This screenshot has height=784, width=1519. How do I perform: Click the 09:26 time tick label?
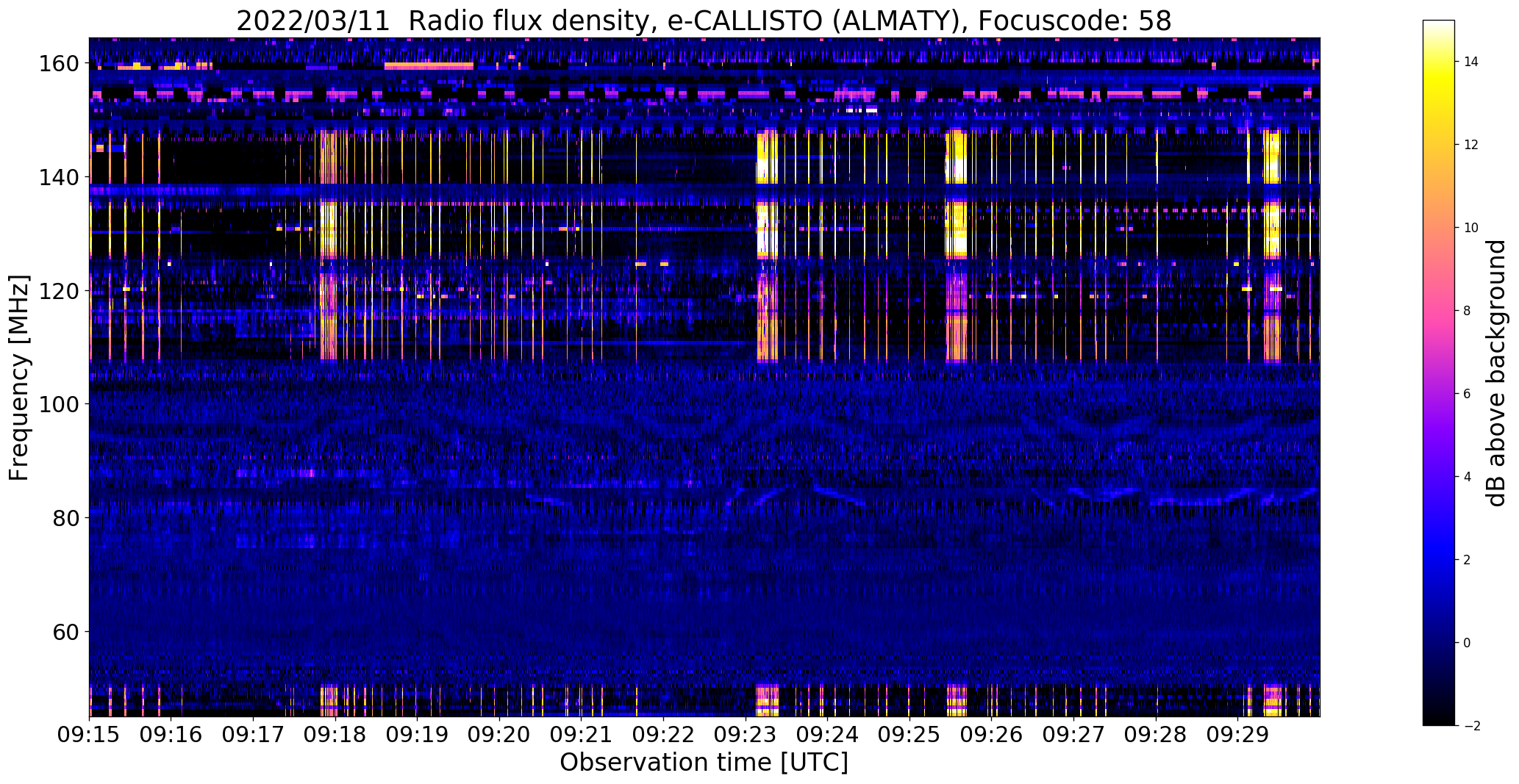click(992, 735)
